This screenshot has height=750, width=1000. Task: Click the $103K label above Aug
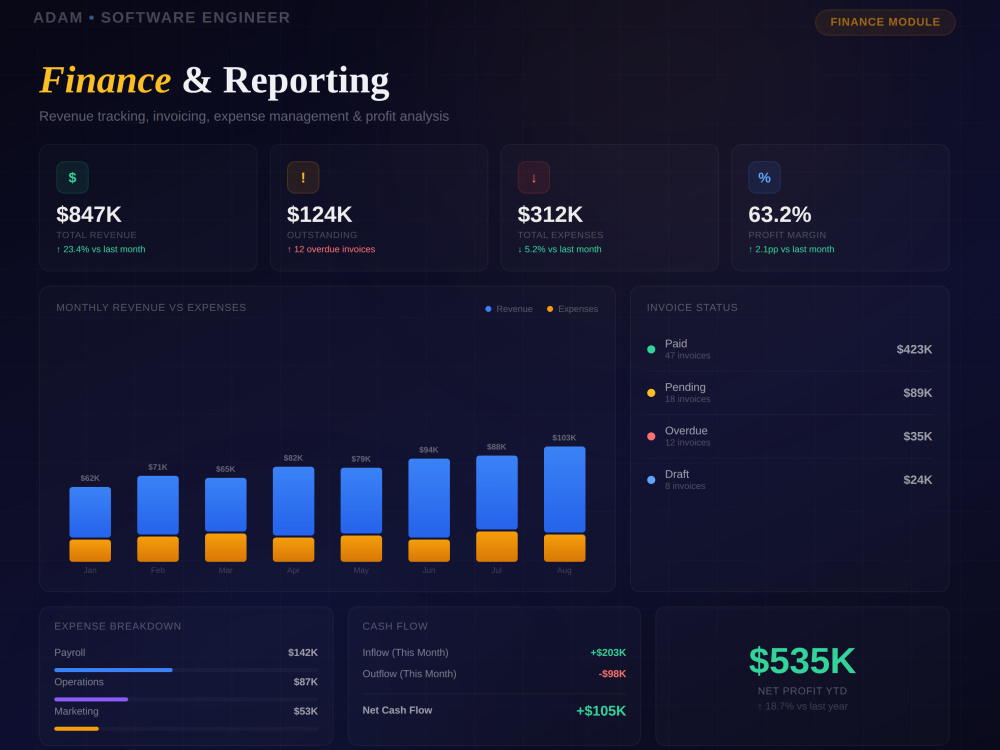point(564,438)
